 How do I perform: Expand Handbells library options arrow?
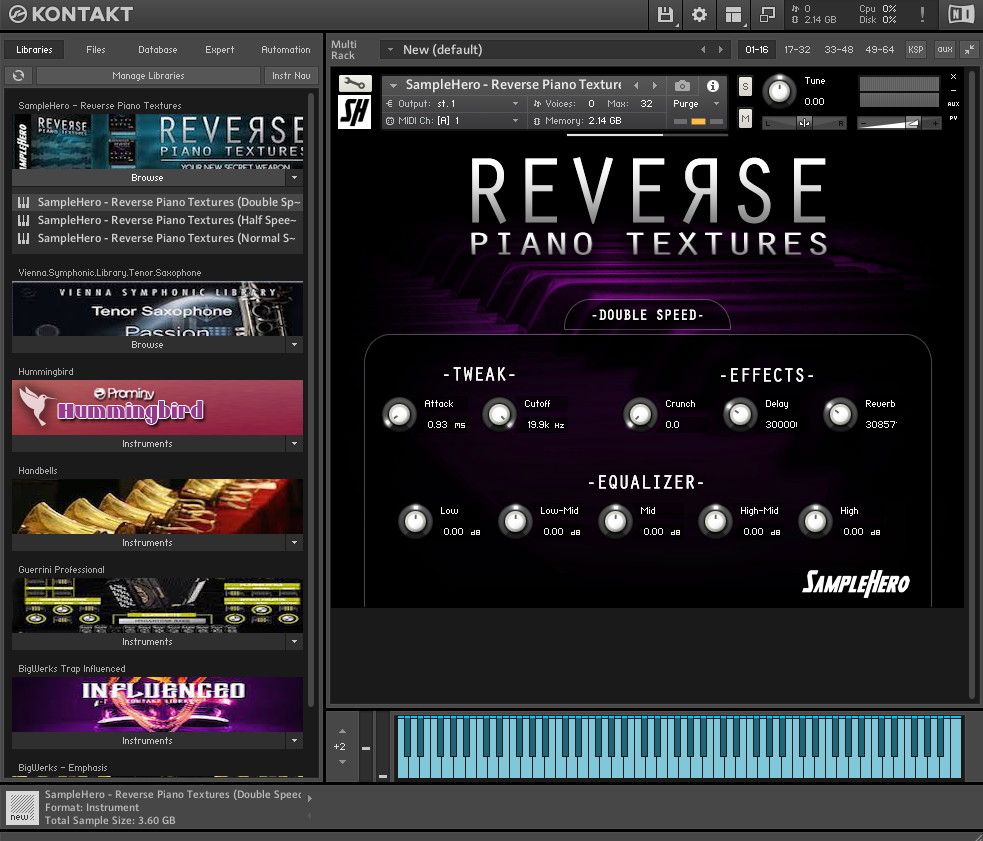click(x=295, y=542)
